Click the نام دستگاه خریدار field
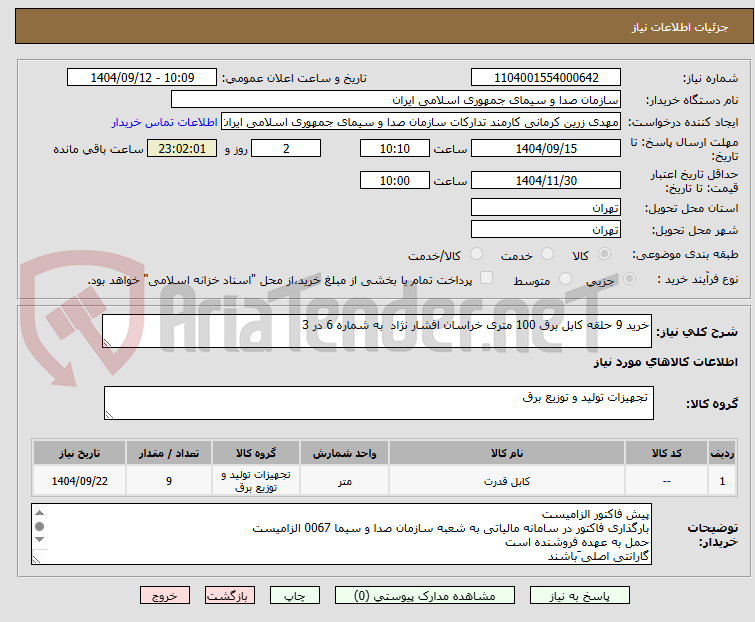The height and width of the screenshot is (622, 755). [x=396, y=100]
